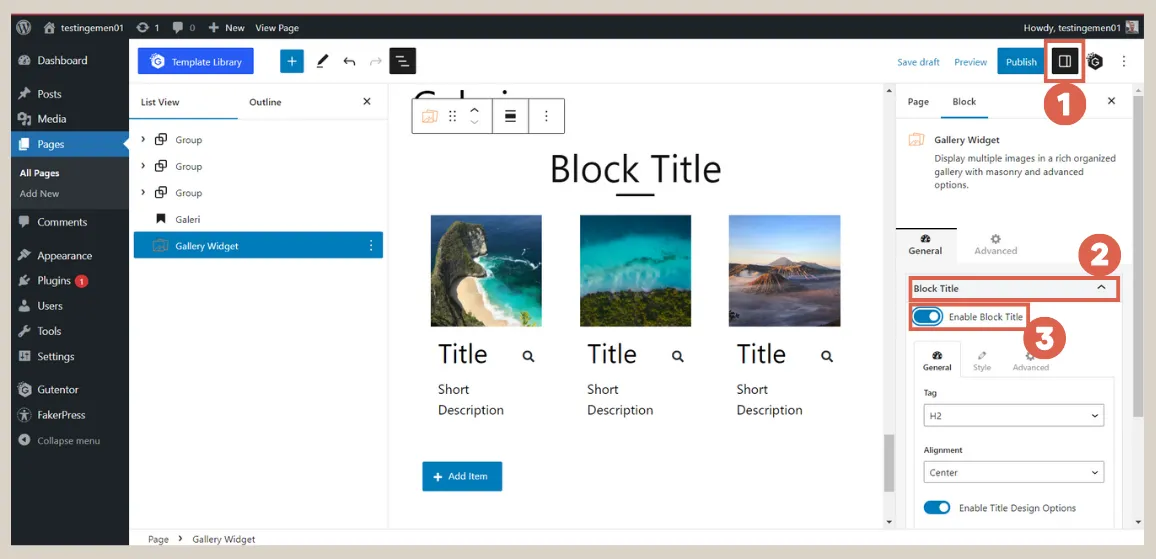Select Pages in the admin sidebar

click(70, 144)
